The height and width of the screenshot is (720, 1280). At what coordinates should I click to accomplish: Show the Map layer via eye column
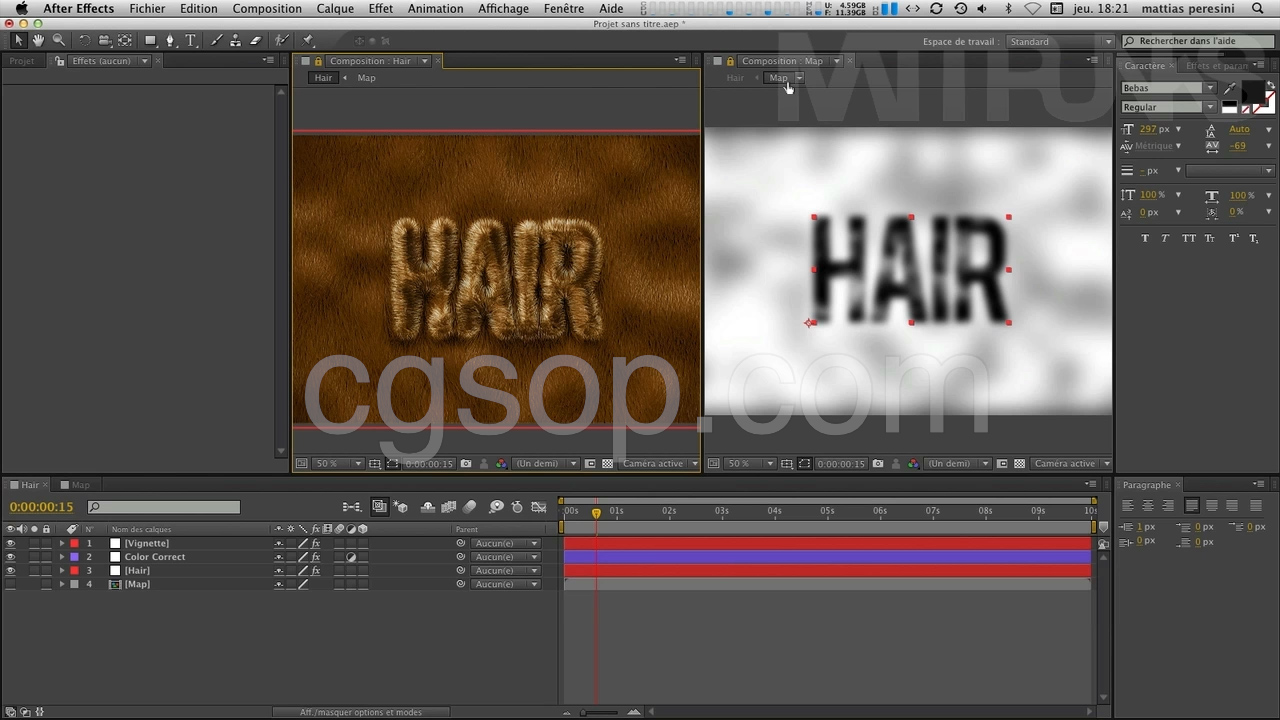tap(11, 584)
